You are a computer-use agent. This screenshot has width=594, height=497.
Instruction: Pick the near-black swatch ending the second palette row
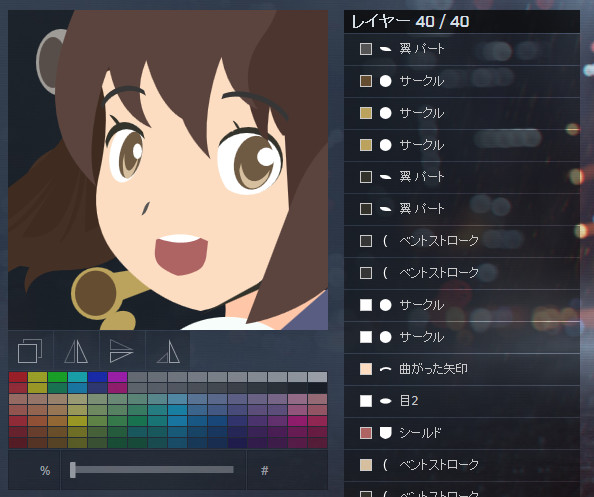(317, 388)
